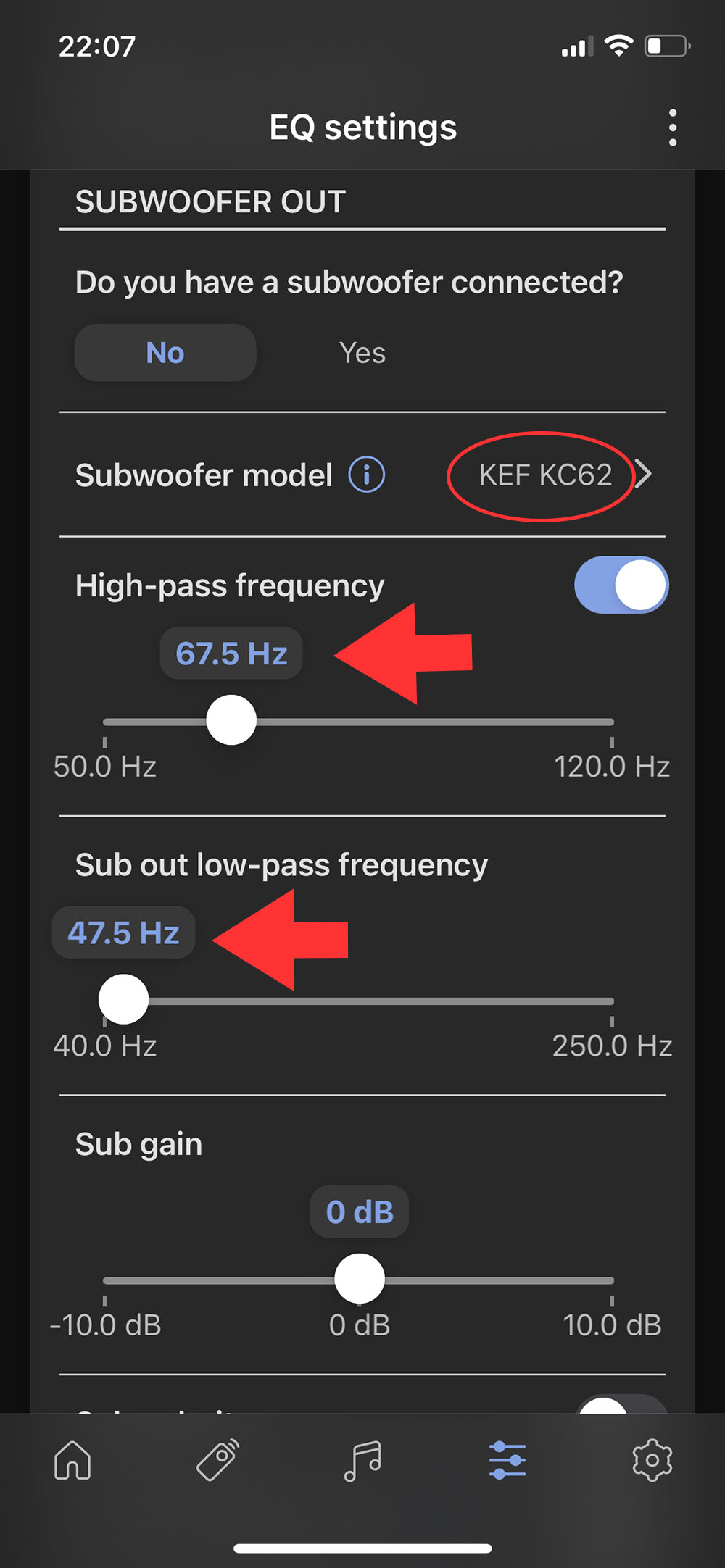Tap the Subwoofer model info icon

pos(367,475)
